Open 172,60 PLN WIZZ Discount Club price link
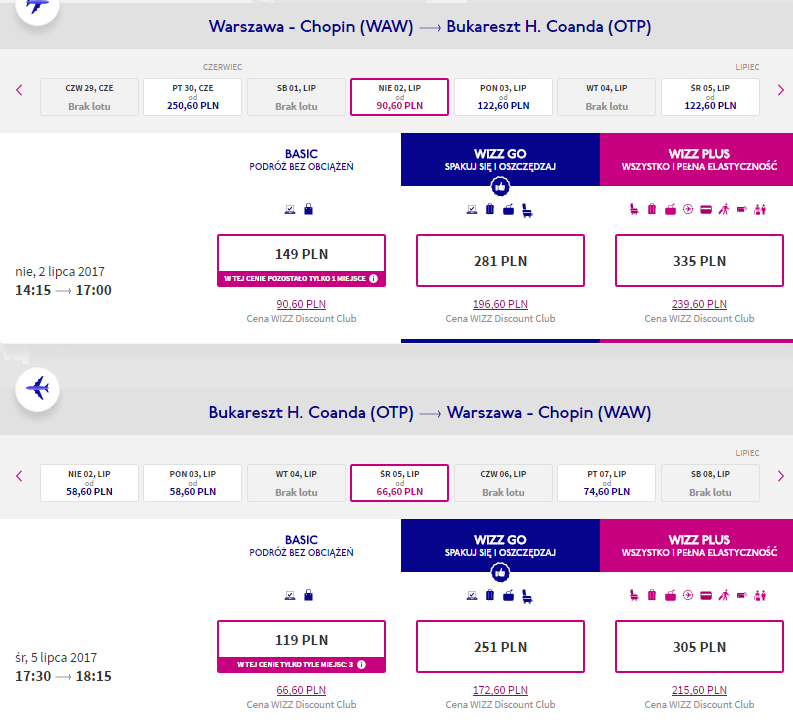793x724 pixels. (x=500, y=690)
